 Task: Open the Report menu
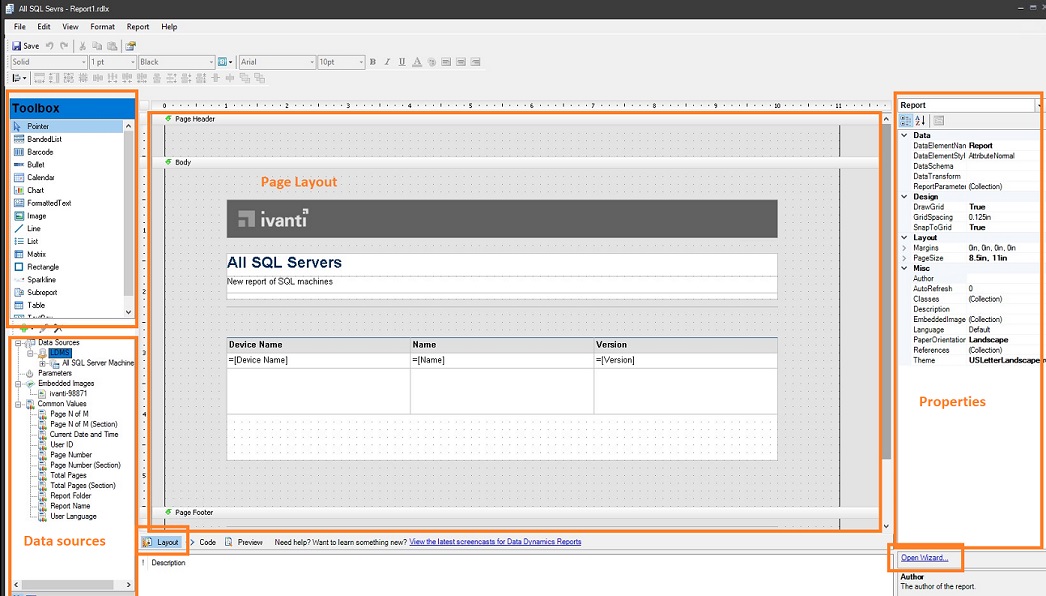[x=137, y=26]
